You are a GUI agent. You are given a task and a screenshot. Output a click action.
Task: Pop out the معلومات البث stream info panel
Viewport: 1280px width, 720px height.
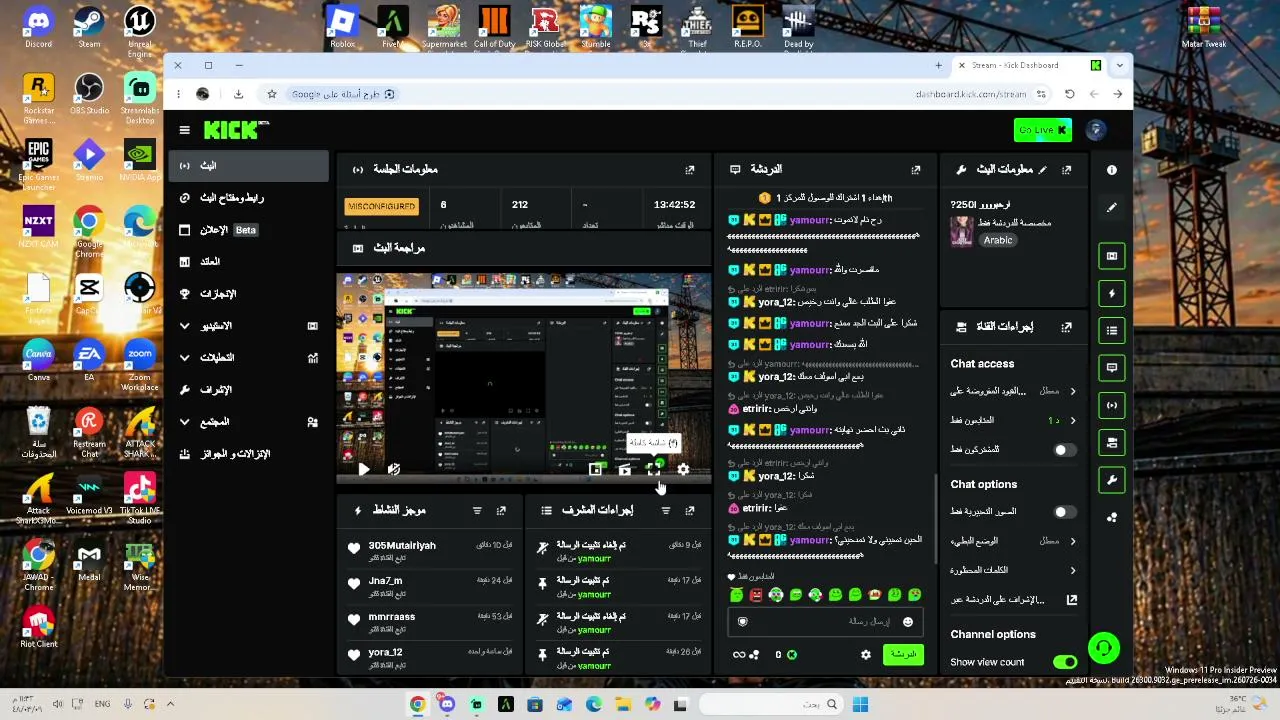(1066, 170)
